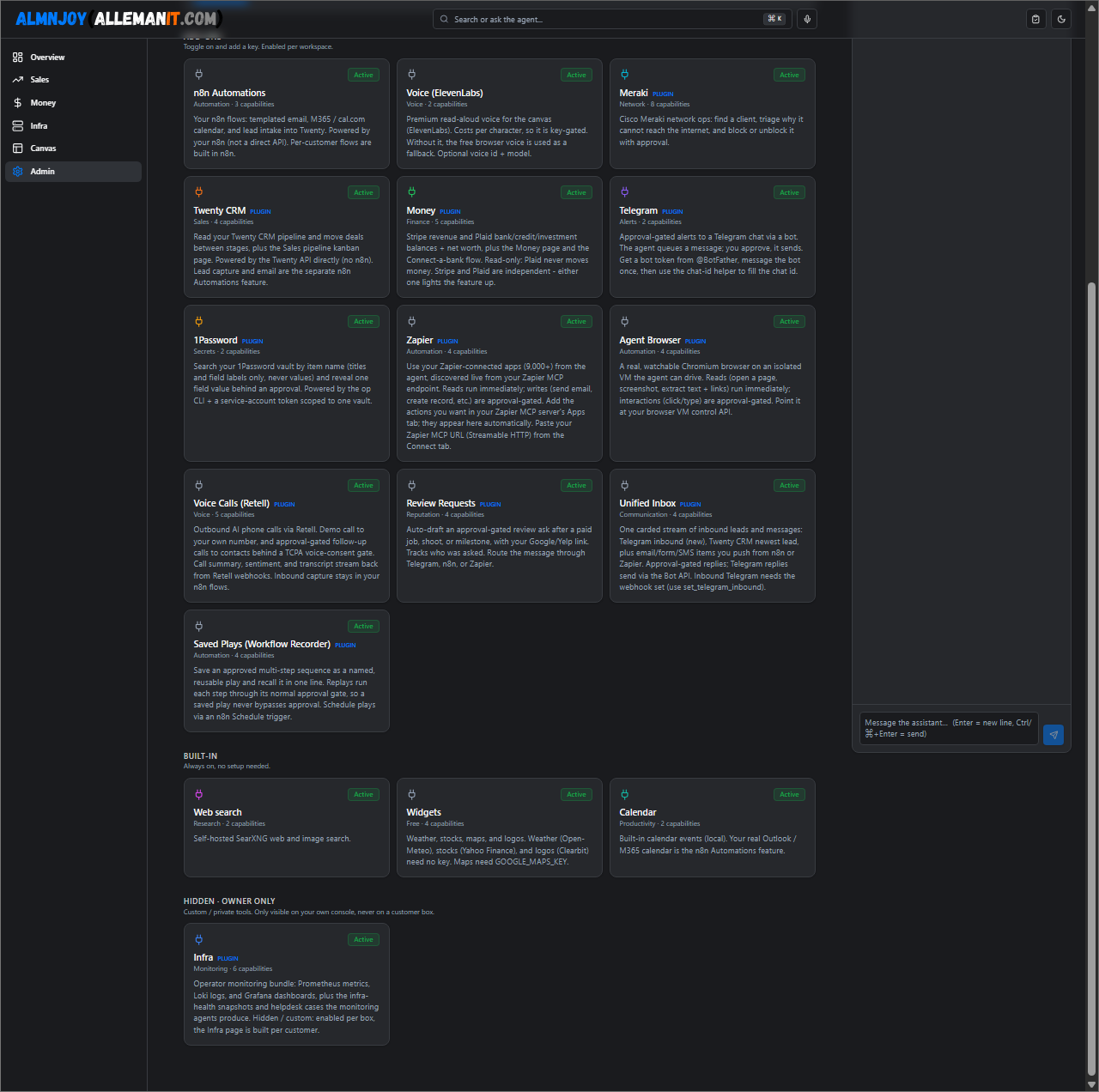This screenshot has height=1092, width=1099.
Task: Click the plug icon on Infra plugin card
Action: pyautogui.click(x=198, y=939)
